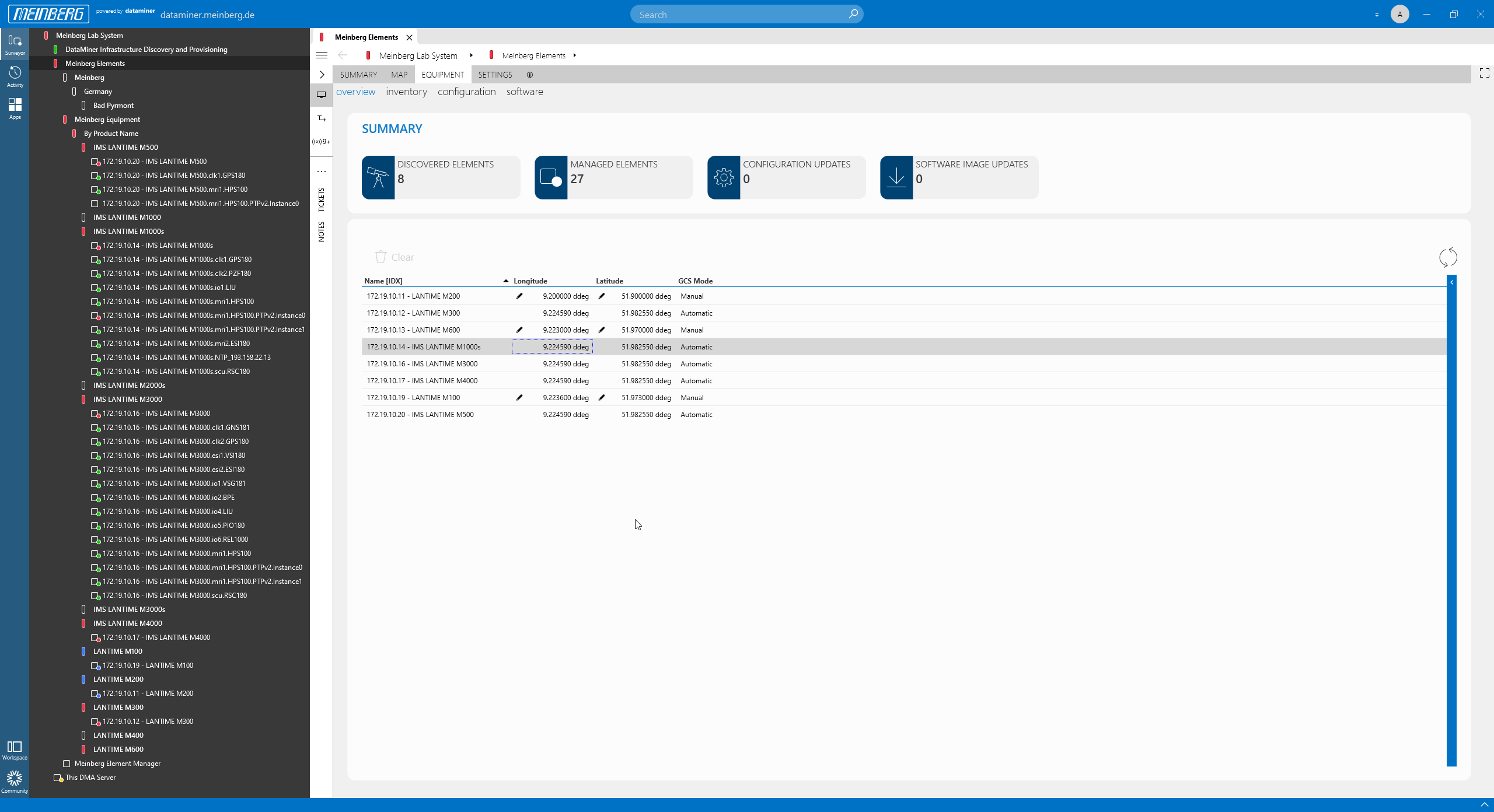Viewport: 1494px width, 812px height.
Task: Select DataMiner Infrastructure Discovery and Provisioning
Action: tap(146, 50)
